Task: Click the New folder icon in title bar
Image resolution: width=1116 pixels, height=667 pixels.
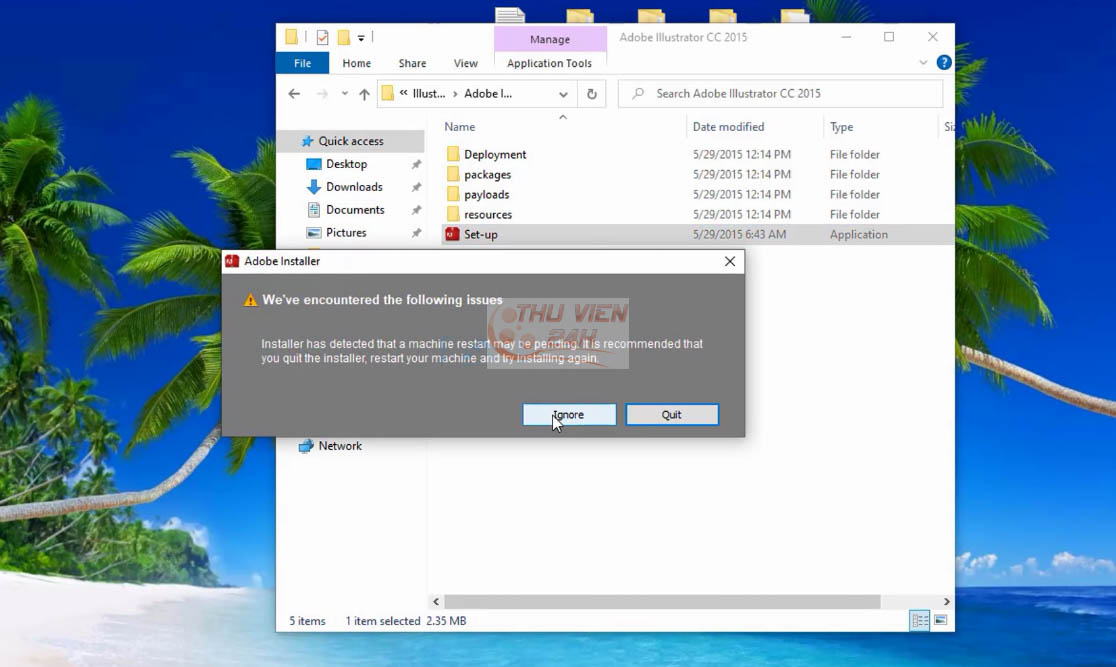Action: click(x=344, y=37)
